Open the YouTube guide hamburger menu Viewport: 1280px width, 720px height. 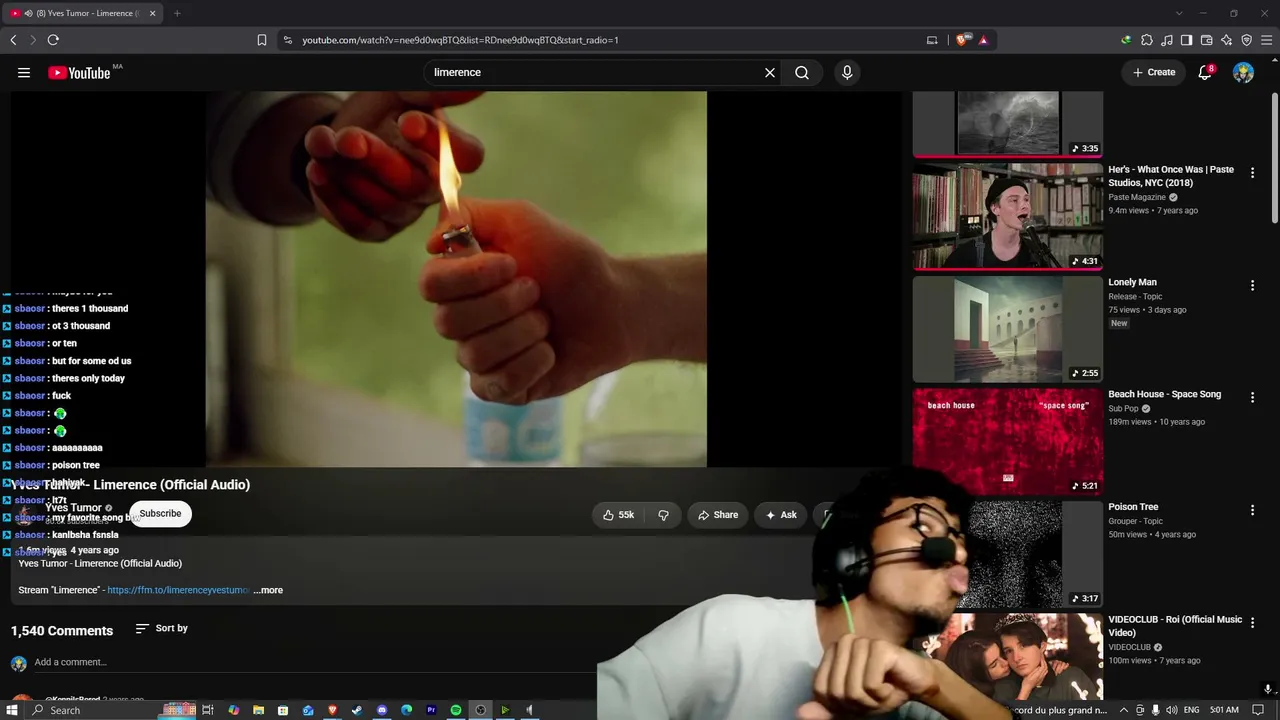24,72
